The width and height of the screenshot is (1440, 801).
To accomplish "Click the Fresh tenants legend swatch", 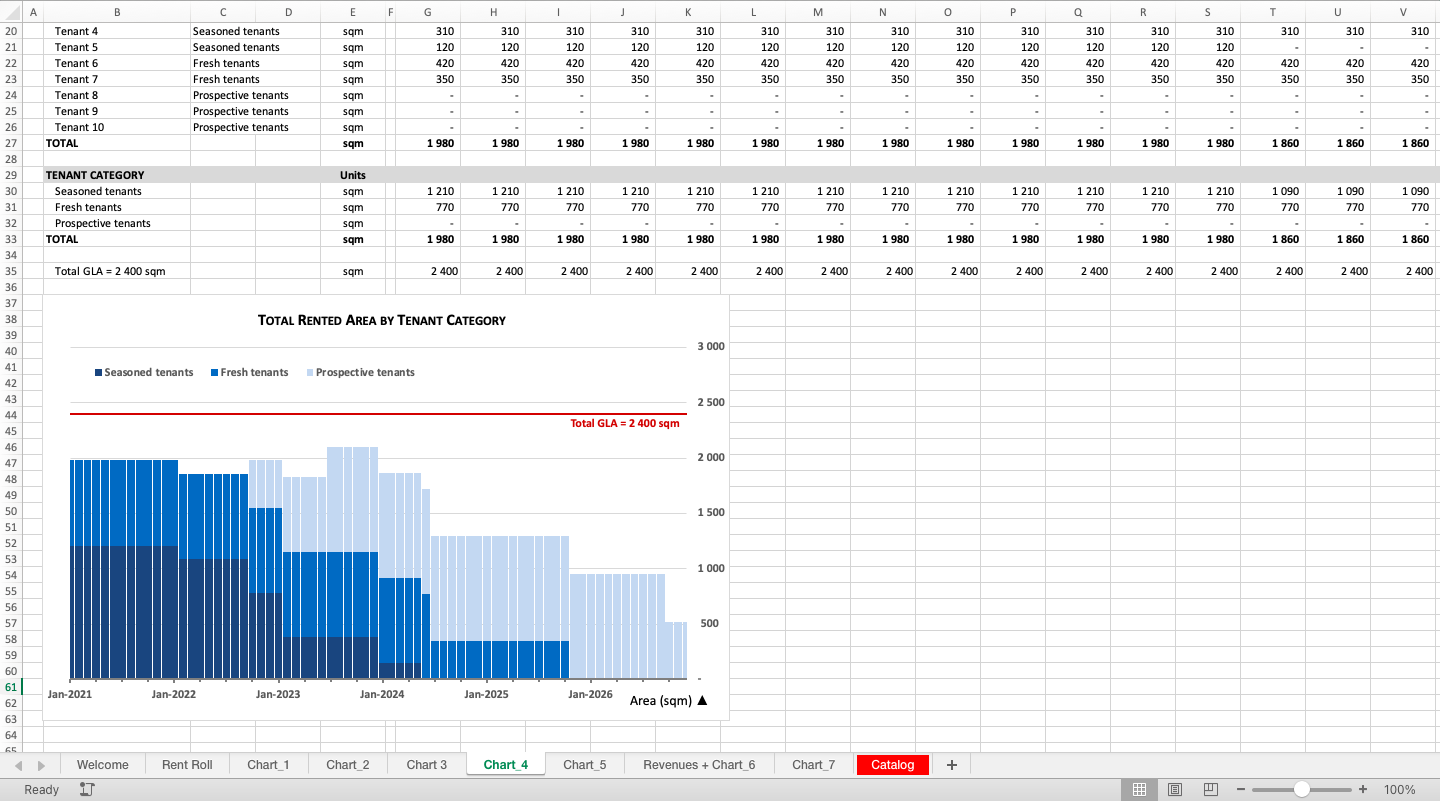I will [x=214, y=373].
